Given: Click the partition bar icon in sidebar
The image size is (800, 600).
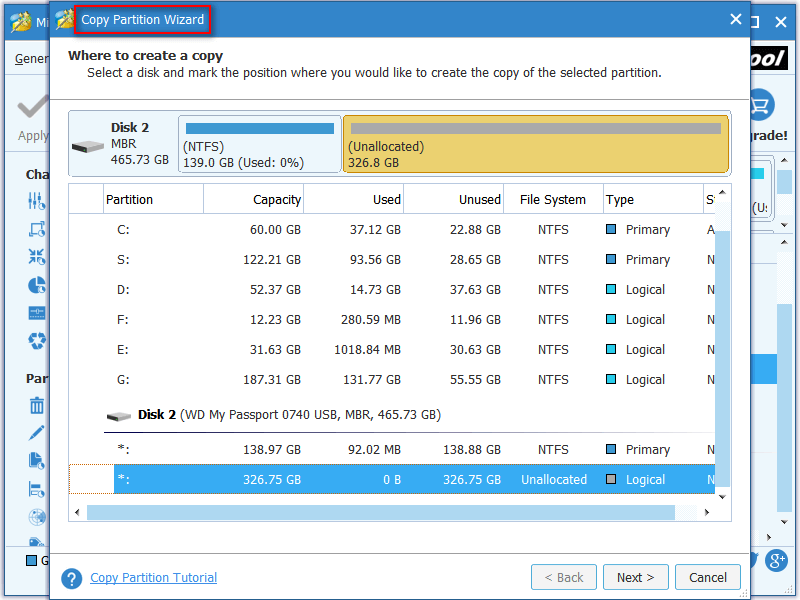Looking at the screenshot, I should click(37, 313).
